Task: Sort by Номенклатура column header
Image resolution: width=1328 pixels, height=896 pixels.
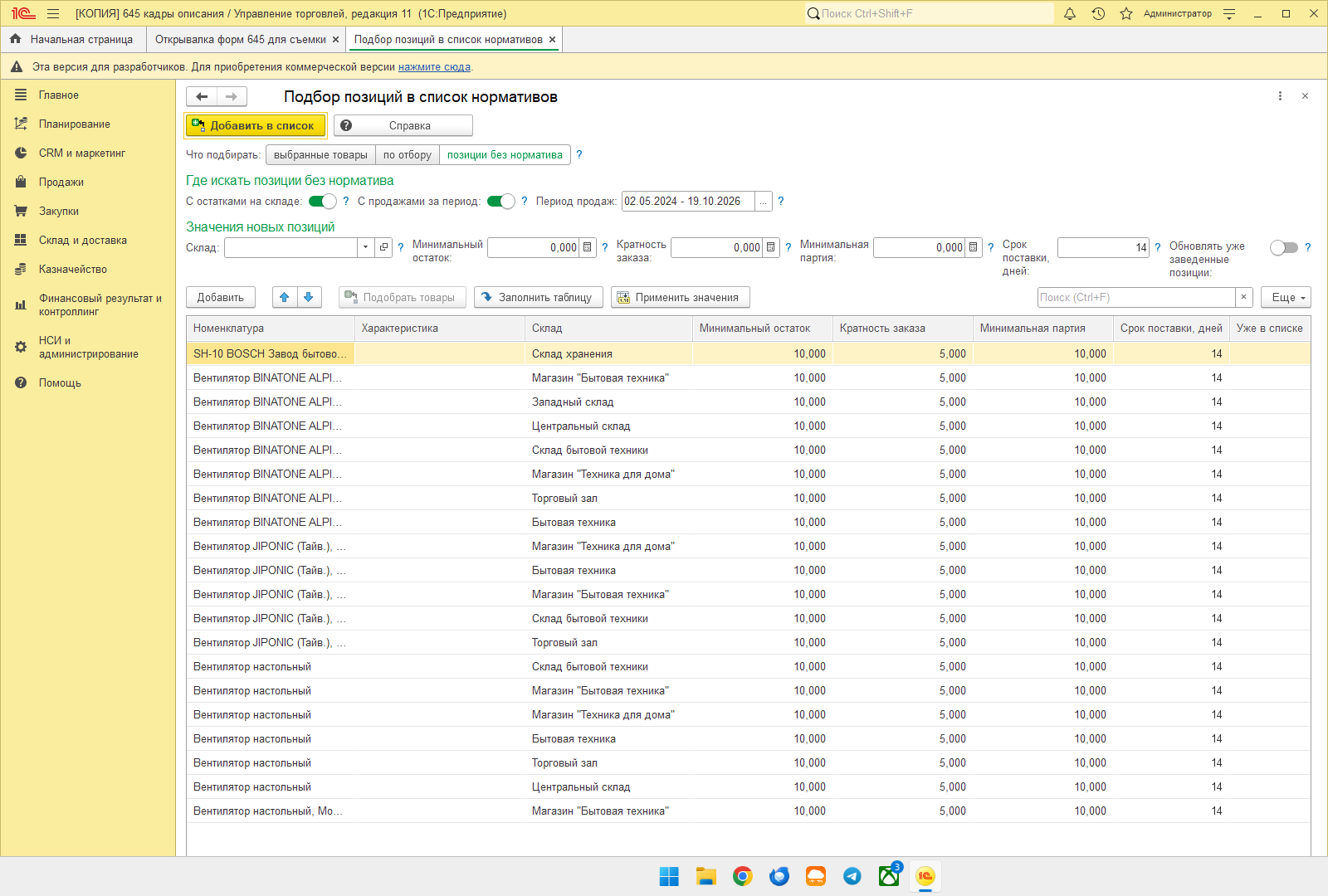Action: [x=271, y=329]
